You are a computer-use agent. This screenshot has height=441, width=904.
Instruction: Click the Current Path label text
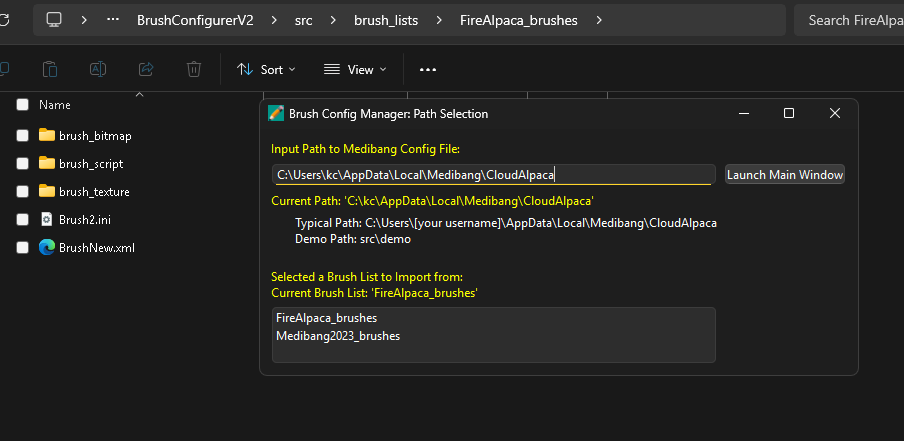pyautogui.click(x=432, y=201)
